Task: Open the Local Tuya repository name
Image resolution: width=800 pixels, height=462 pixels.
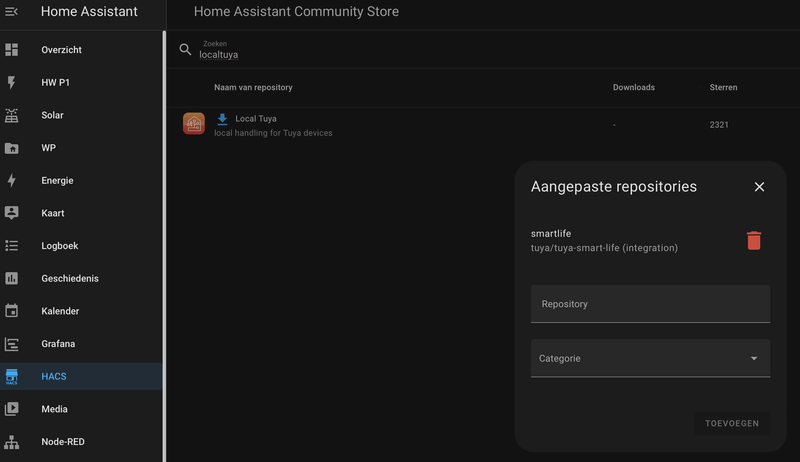Action: click(256, 118)
